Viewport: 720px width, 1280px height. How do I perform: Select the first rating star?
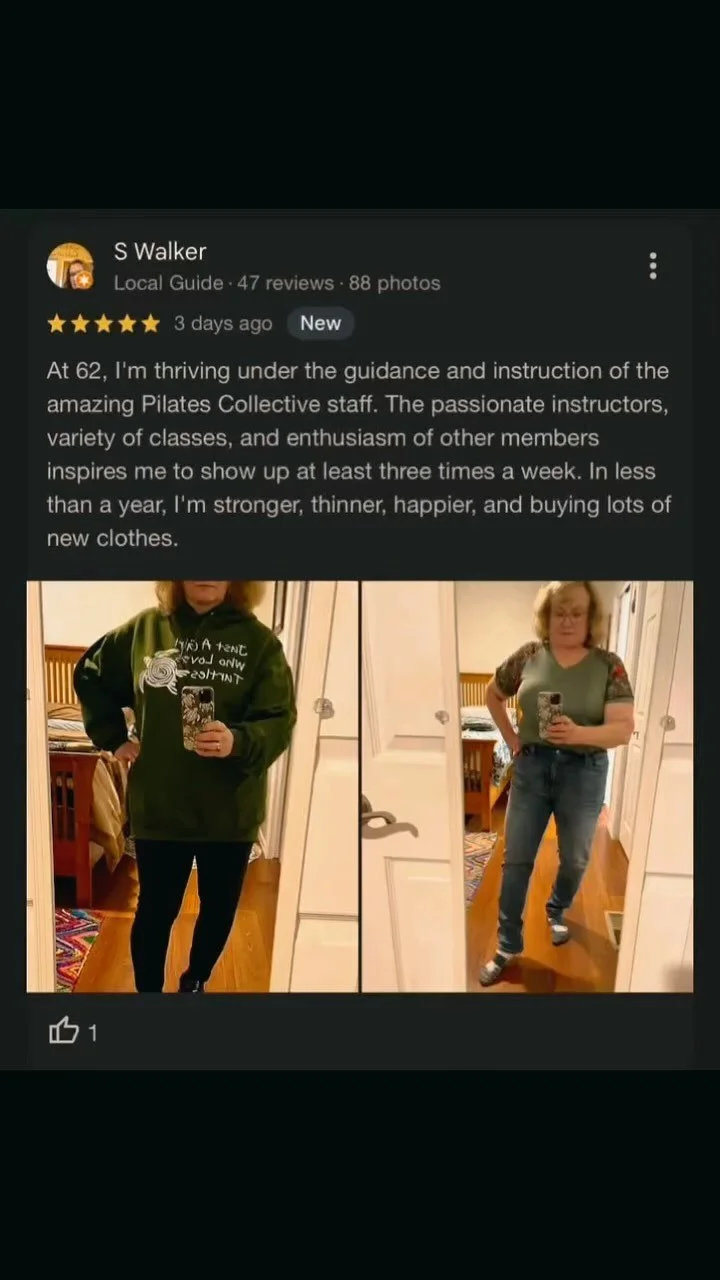(56, 323)
